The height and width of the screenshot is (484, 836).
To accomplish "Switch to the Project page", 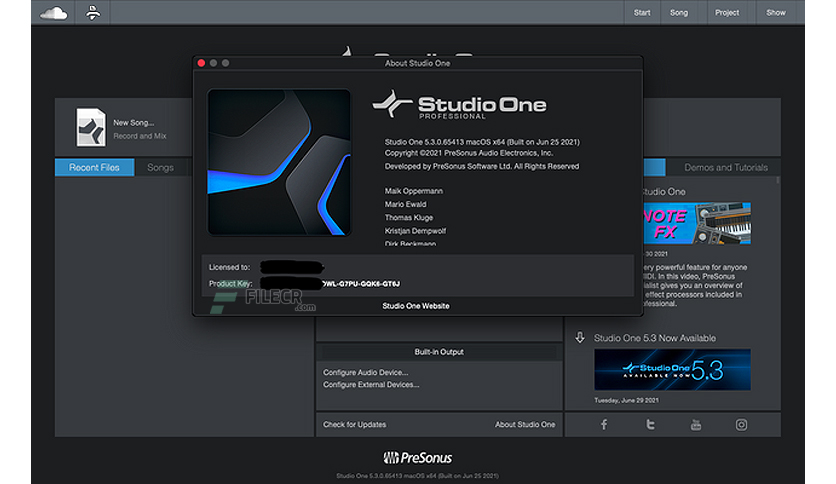I will 727,12.
